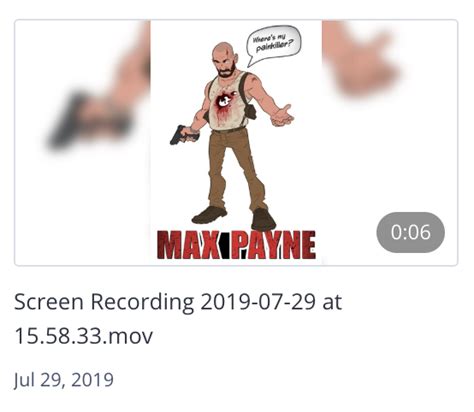Click the MAX PAYNE logo in preview

(236, 245)
